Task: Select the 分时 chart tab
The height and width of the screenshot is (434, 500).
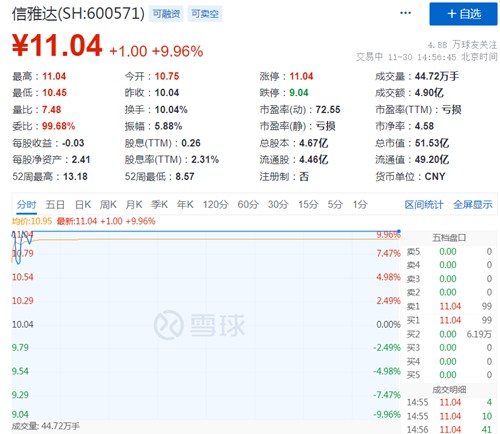Action: [x=27, y=204]
